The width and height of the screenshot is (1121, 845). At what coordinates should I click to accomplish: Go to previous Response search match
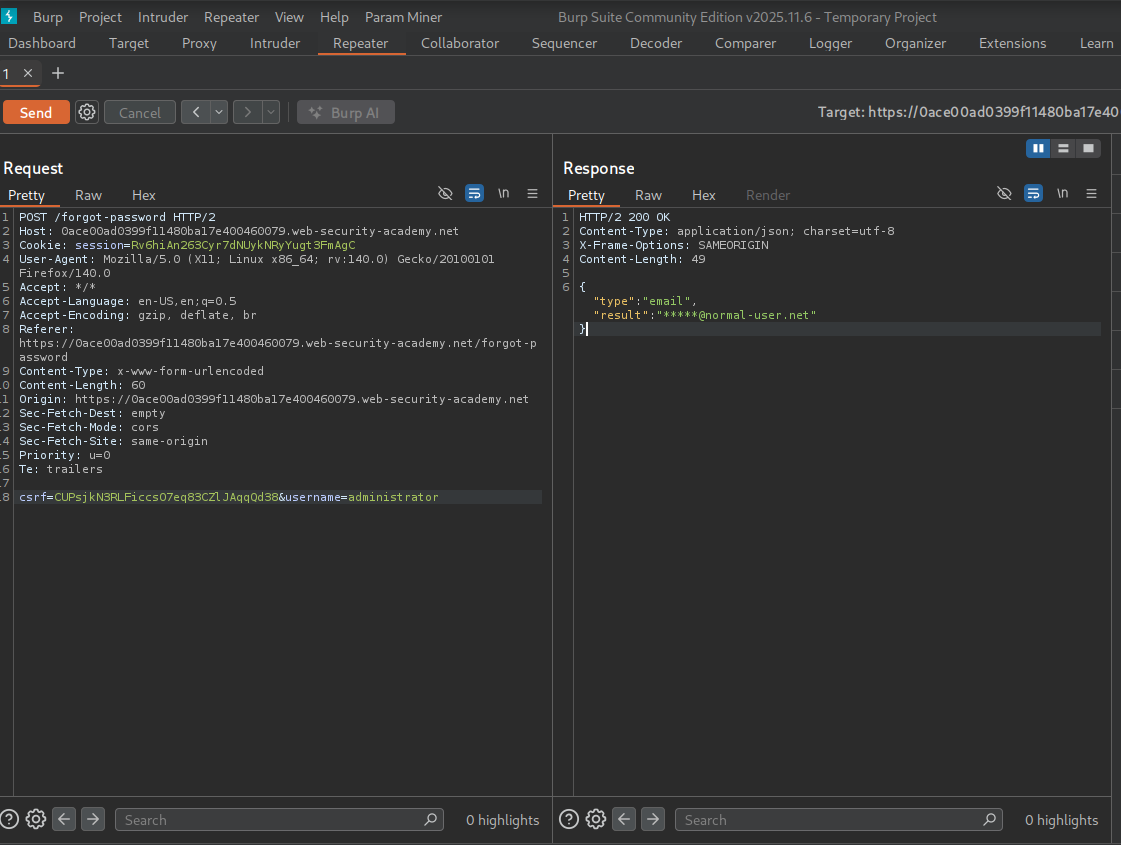tap(623, 819)
